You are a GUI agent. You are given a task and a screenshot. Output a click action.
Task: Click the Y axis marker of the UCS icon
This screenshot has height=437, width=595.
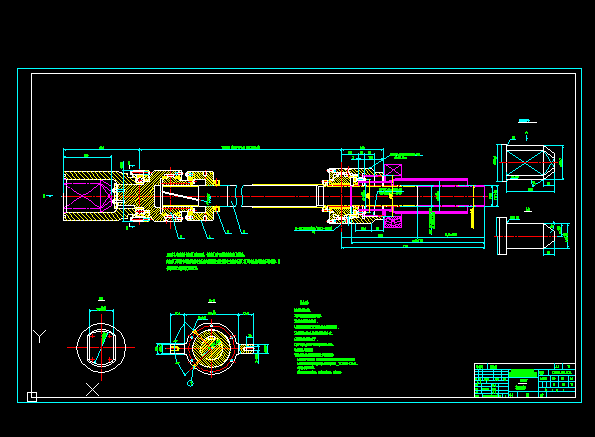click(x=39, y=336)
